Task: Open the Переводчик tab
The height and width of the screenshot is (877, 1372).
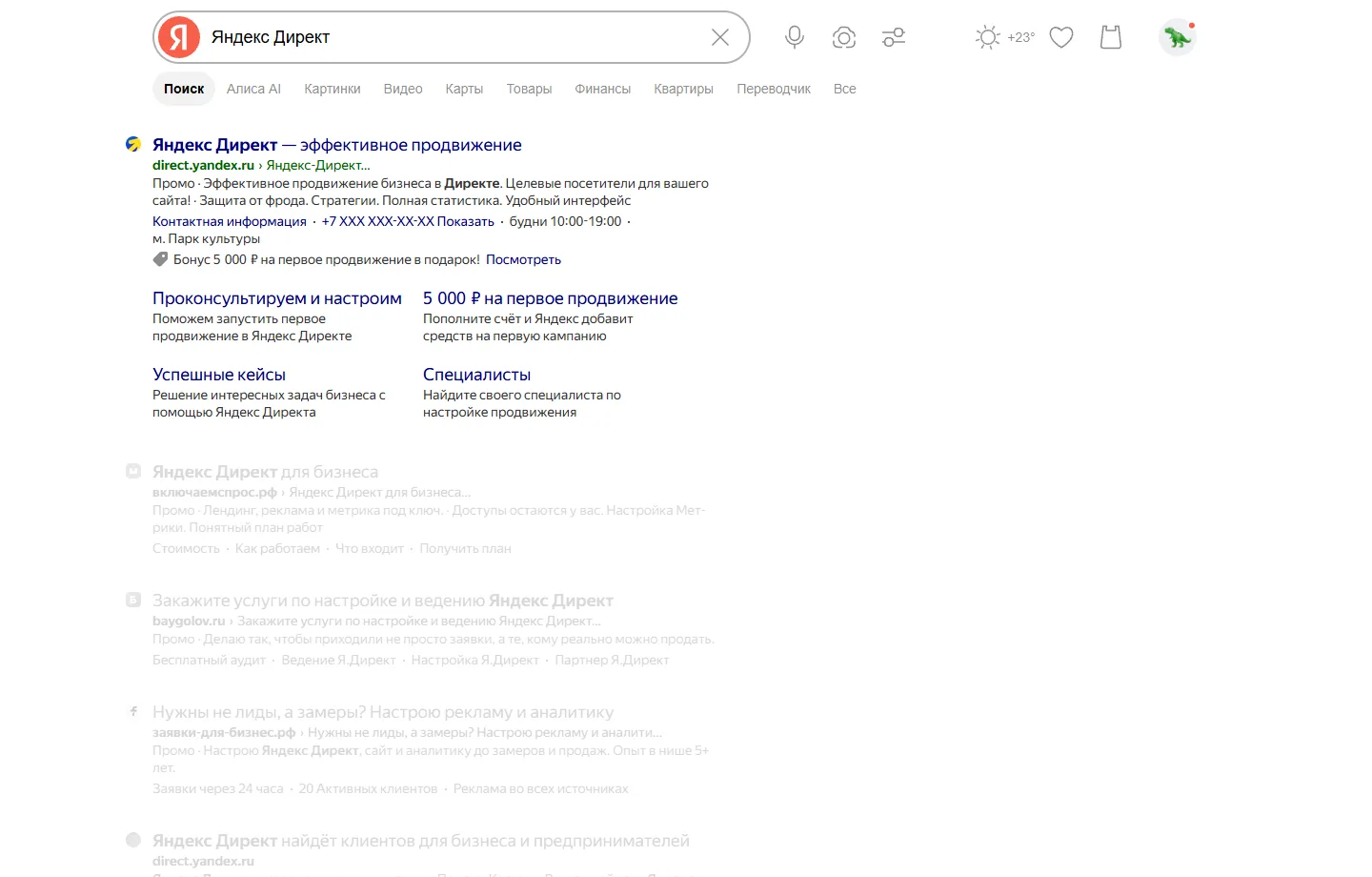Action: point(774,89)
